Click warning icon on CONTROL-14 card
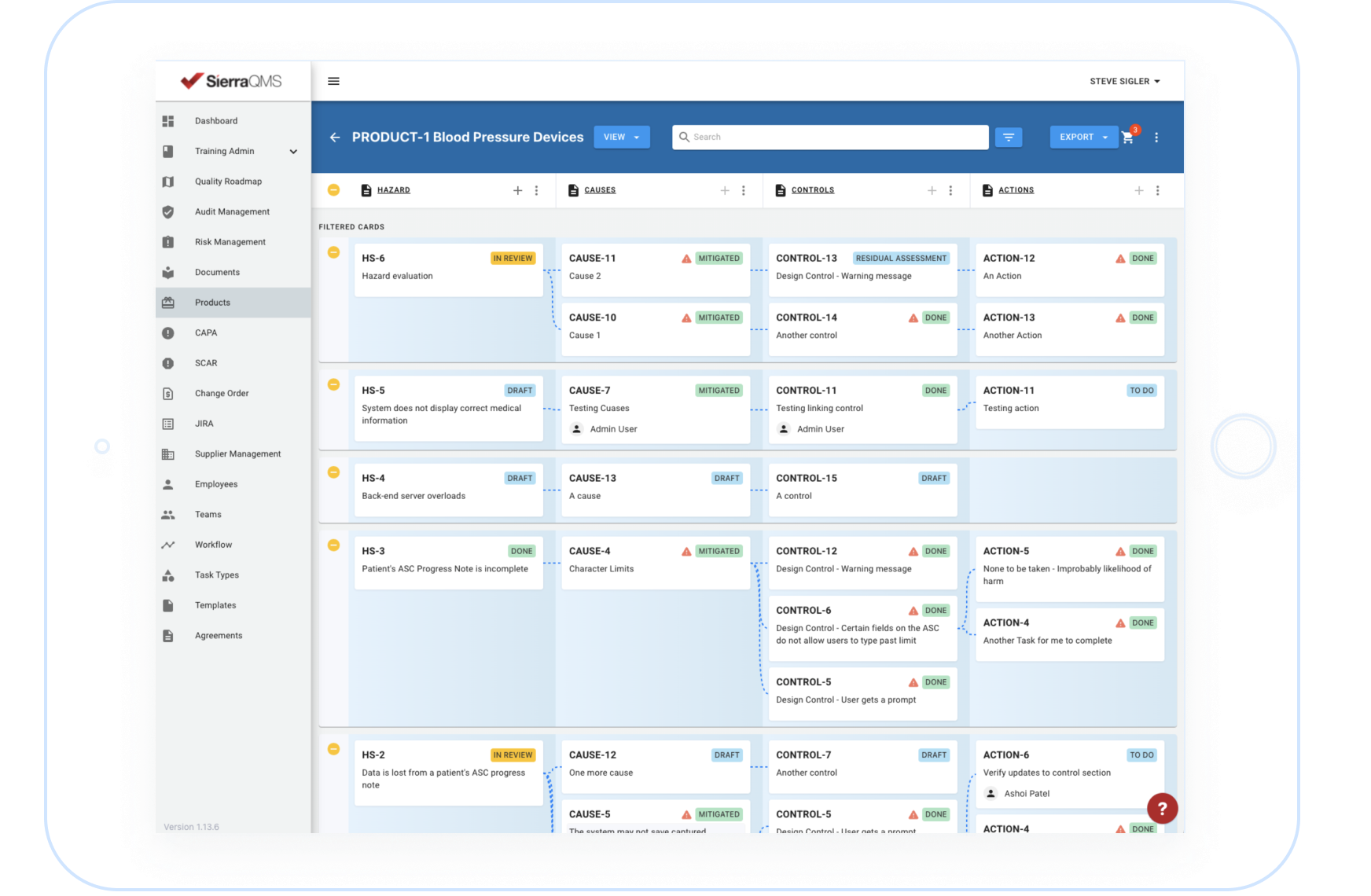1371x896 pixels. [x=913, y=318]
